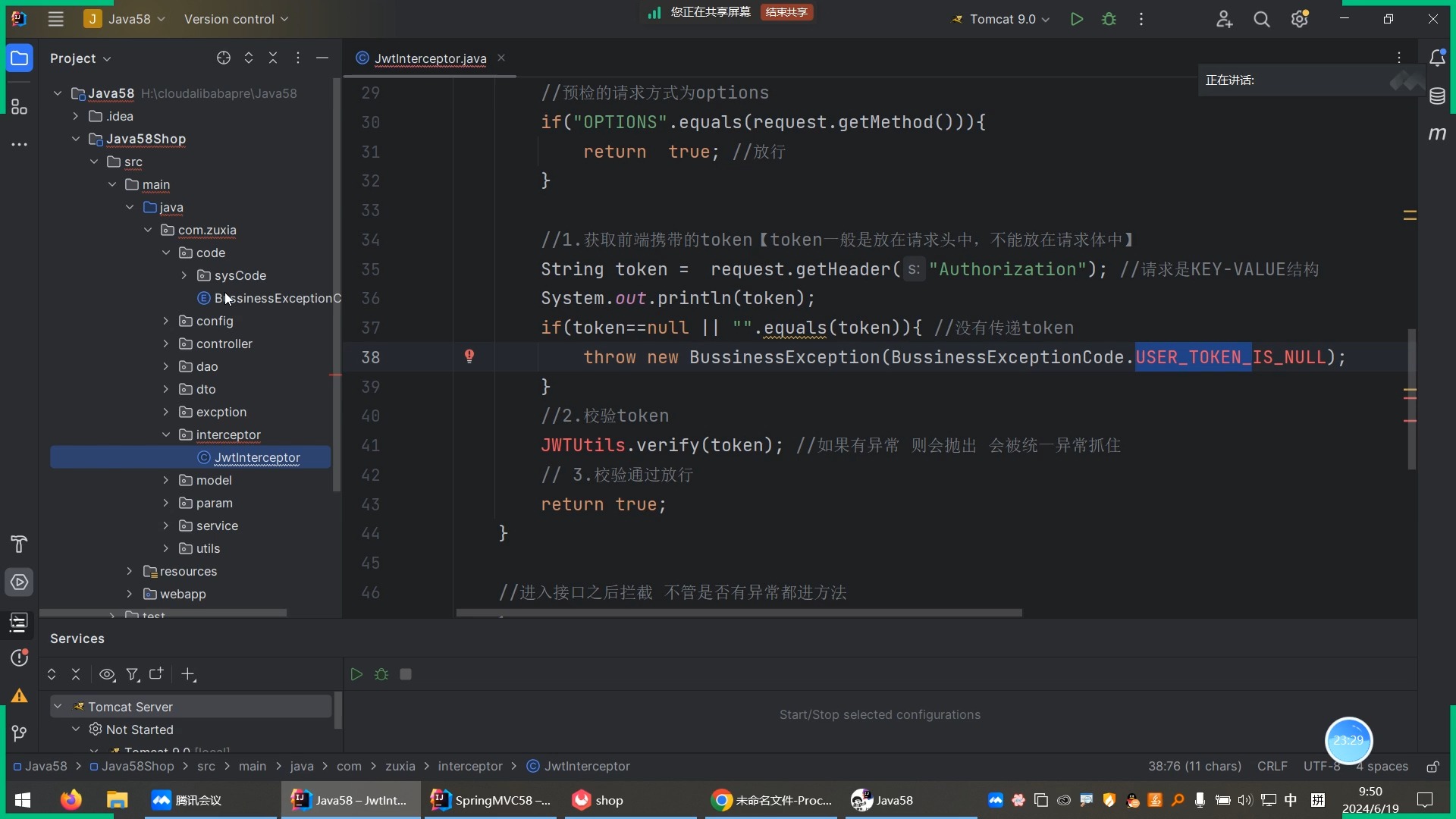
Task: Select the JwtInterceptor.java editor tab
Action: [430, 58]
